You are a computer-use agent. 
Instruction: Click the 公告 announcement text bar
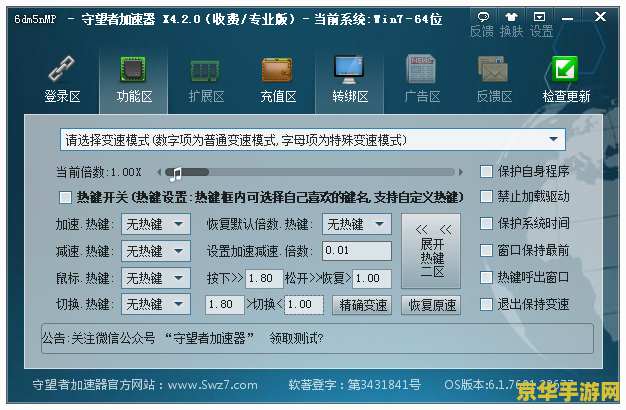pos(317,339)
